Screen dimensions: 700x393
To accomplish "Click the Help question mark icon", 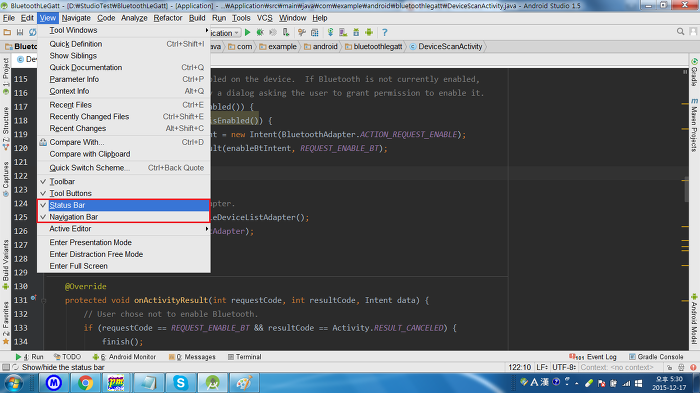I will 385,32.
